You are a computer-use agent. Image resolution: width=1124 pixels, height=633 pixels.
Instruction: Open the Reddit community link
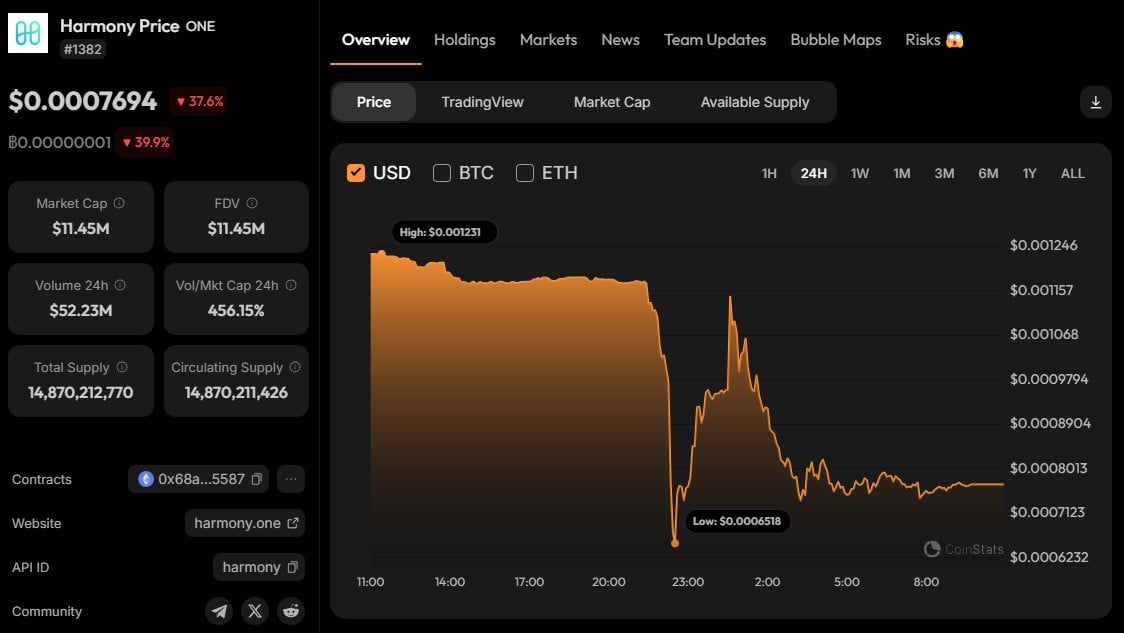pos(290,611)
